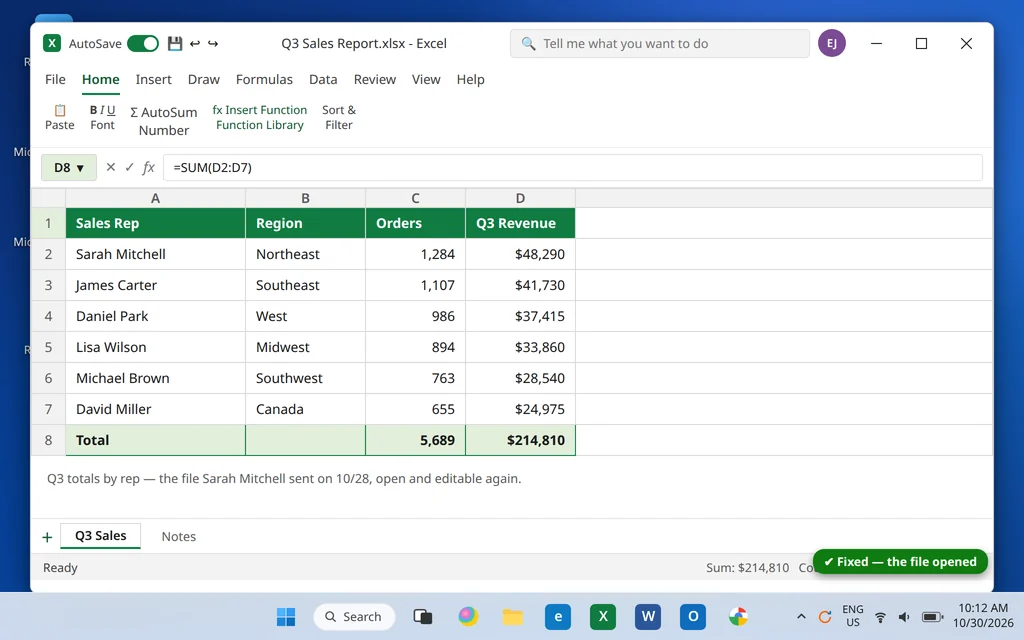Open Edge browser from the taskbar
Screen dimensions: 1024x640
[558, 616]
